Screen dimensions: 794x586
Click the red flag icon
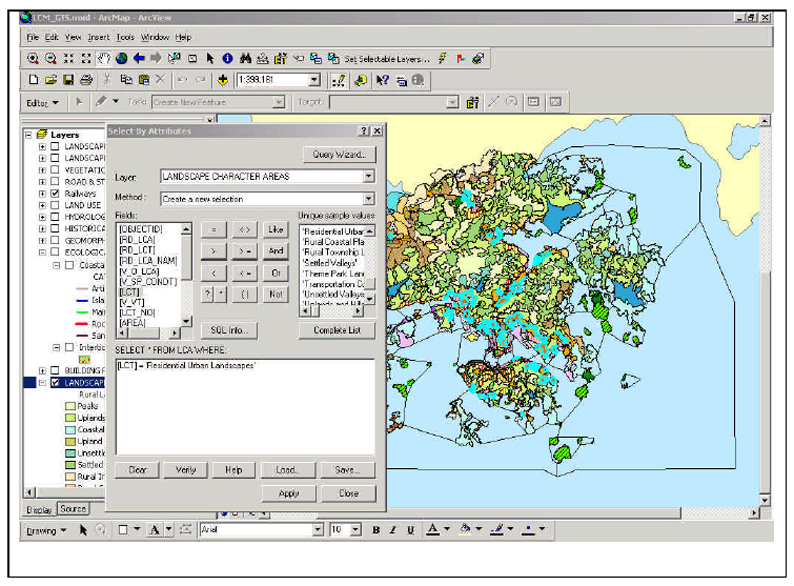click(460, 59)
